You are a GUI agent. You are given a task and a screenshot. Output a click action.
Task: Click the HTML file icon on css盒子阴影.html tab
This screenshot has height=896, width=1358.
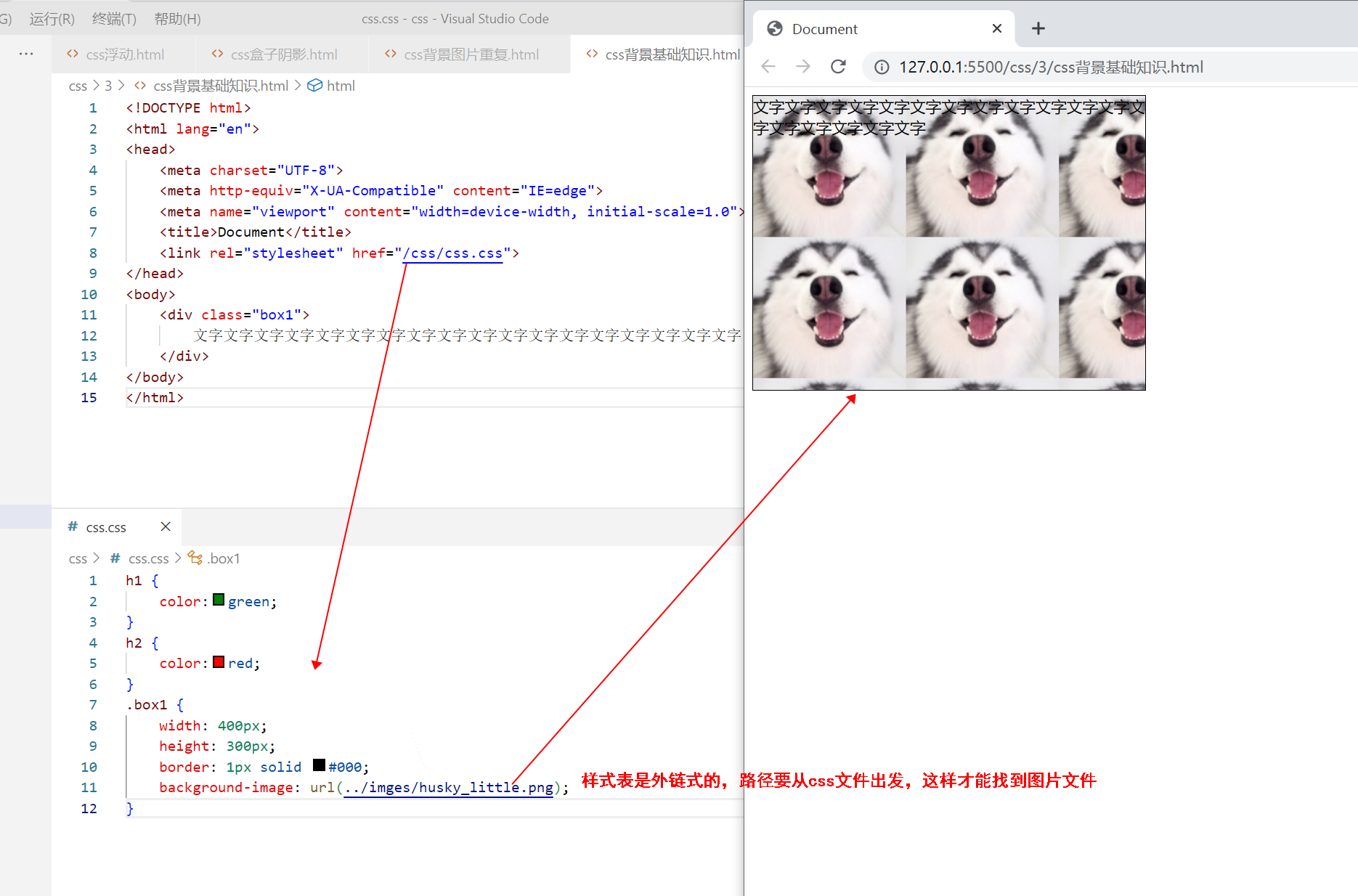click(x=217, y=54)
